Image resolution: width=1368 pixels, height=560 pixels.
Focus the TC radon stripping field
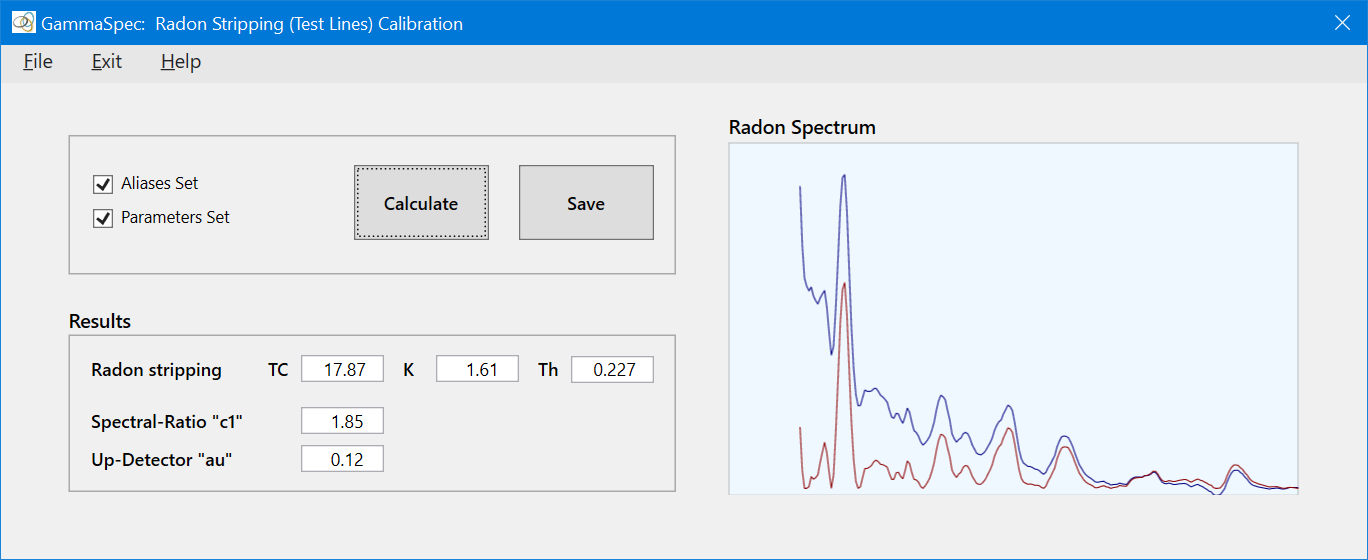(342, 370)
